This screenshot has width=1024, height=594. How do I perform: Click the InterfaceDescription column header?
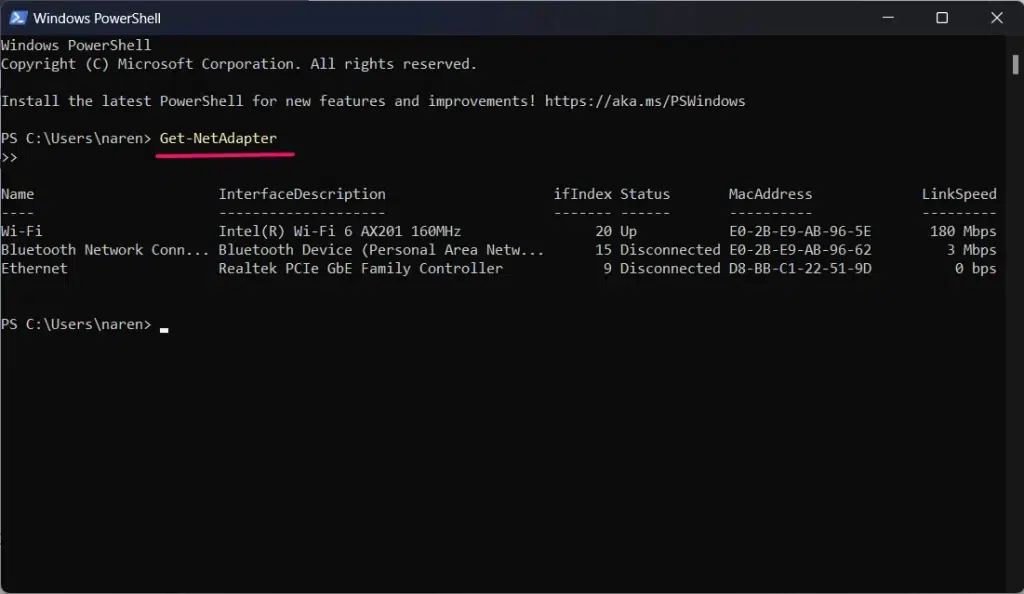(x=302, y=194)
